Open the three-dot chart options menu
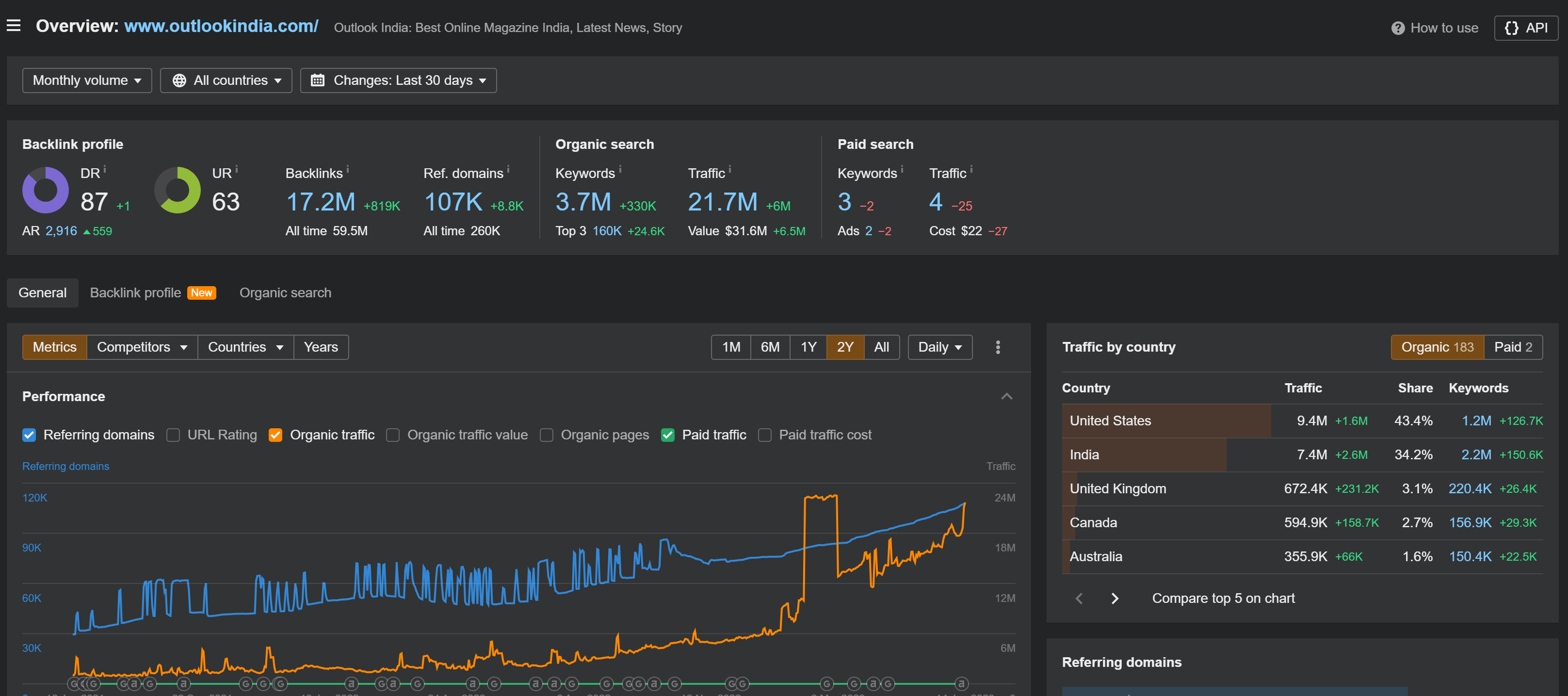 coord(997,347)
